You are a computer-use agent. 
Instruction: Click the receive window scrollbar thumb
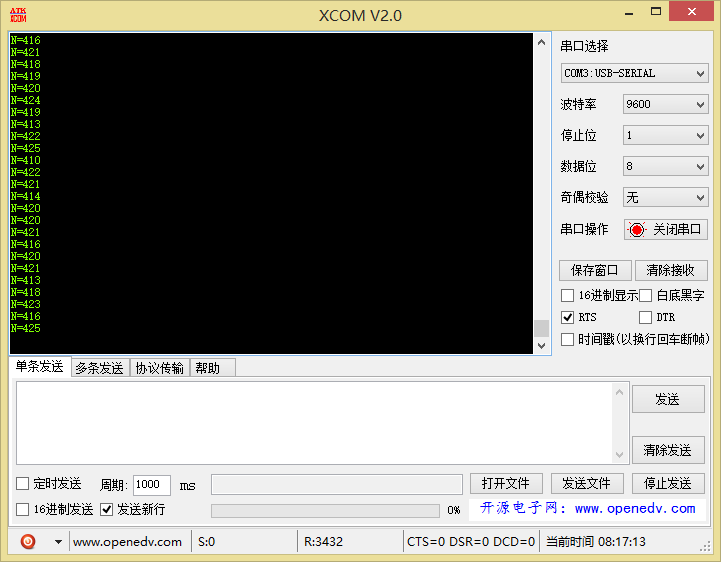(542, 328)
